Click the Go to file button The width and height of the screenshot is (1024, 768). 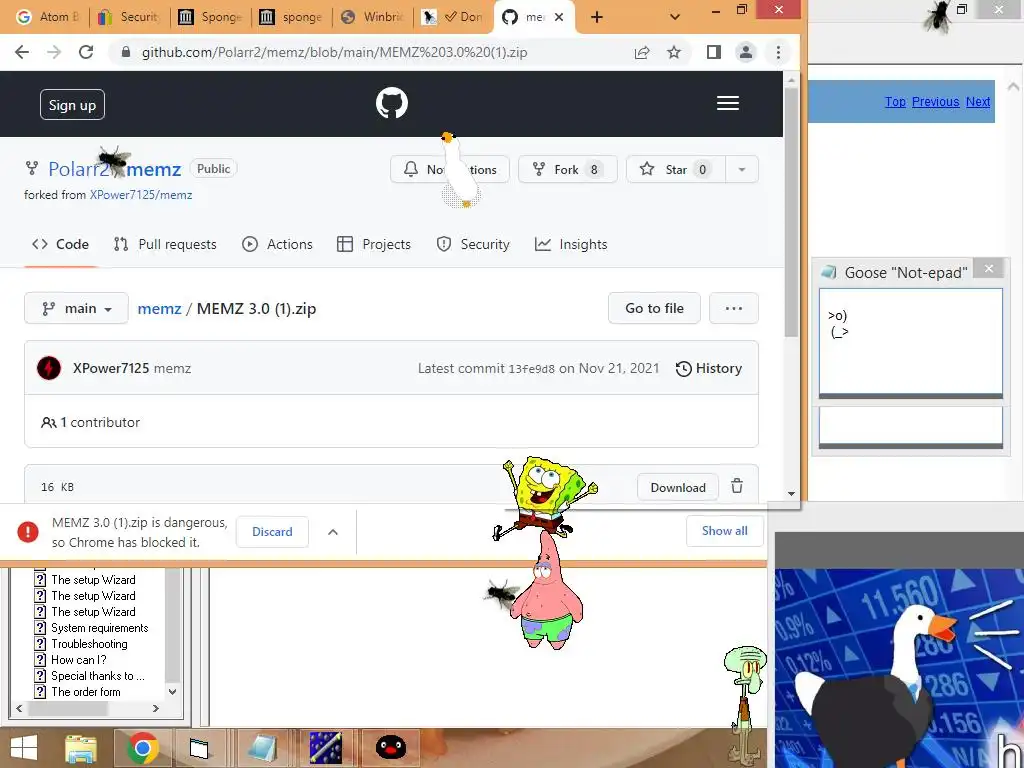(x=654, y=308)
